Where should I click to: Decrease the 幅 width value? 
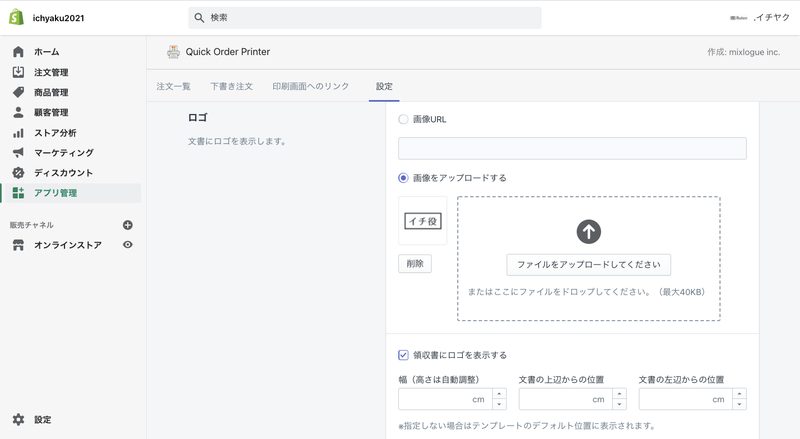499,404
